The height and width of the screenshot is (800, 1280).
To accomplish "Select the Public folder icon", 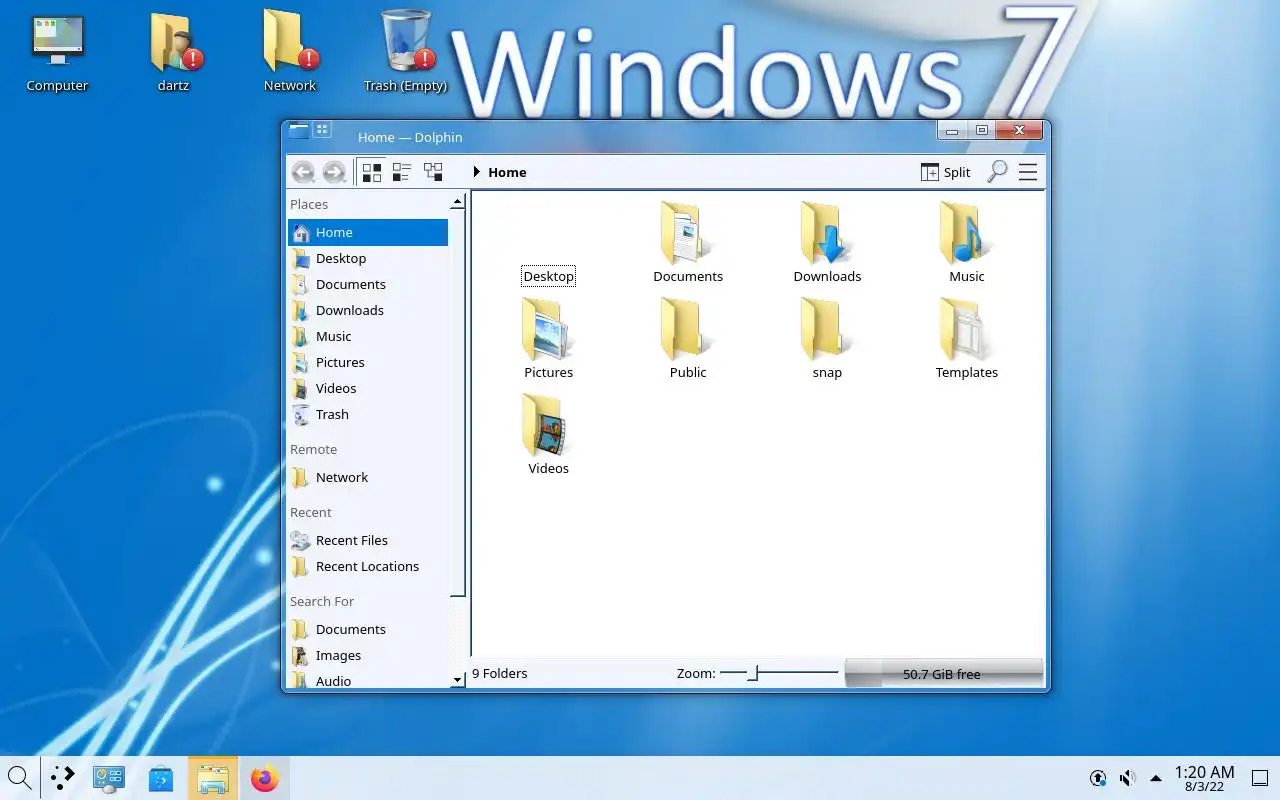I will pyautogui.click(x=686, y=329).
